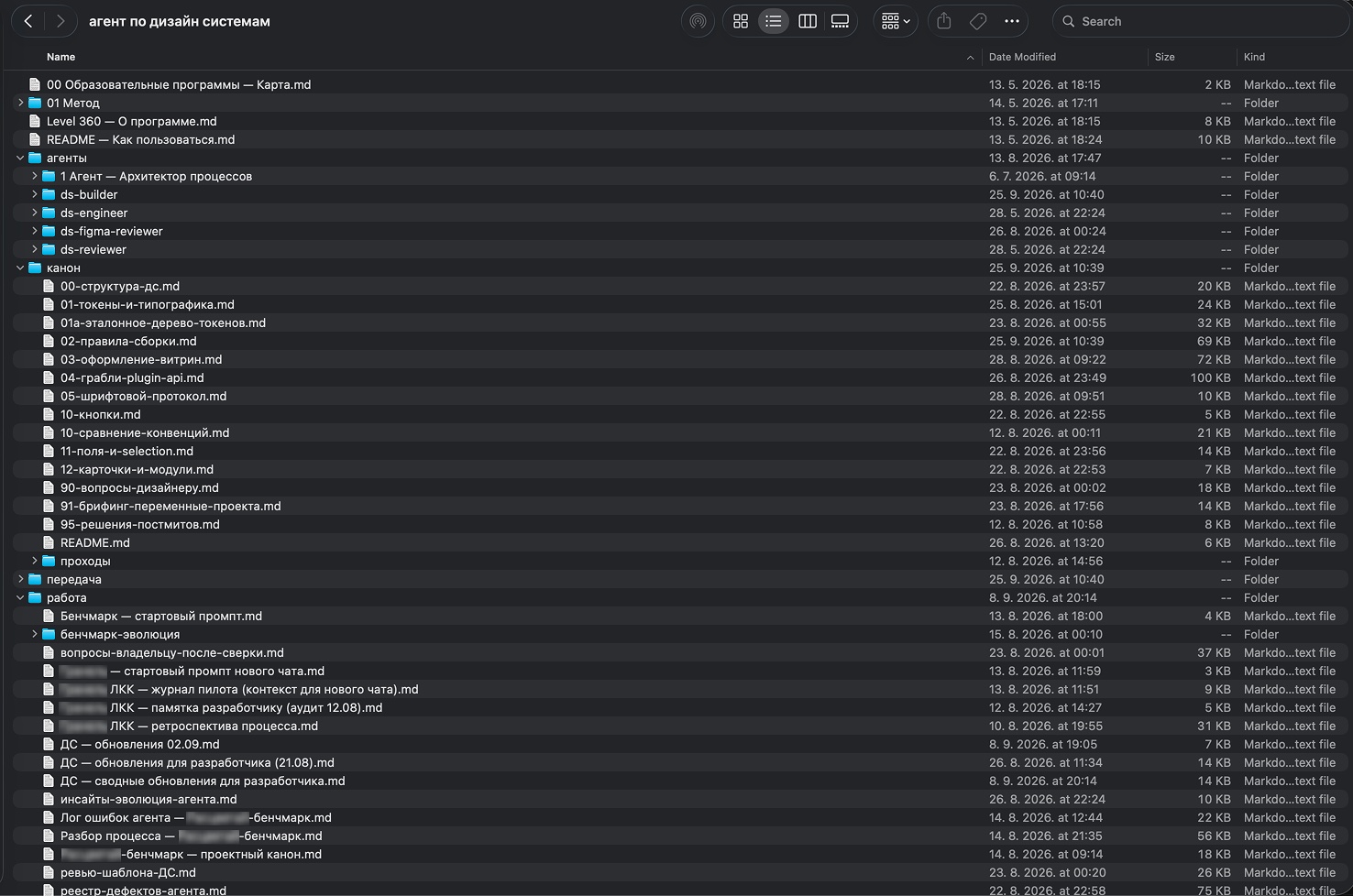The height and width of the screenshot is (896, 1353).
Task: Collapse the работа folder
Action: [x=20, y=597]
